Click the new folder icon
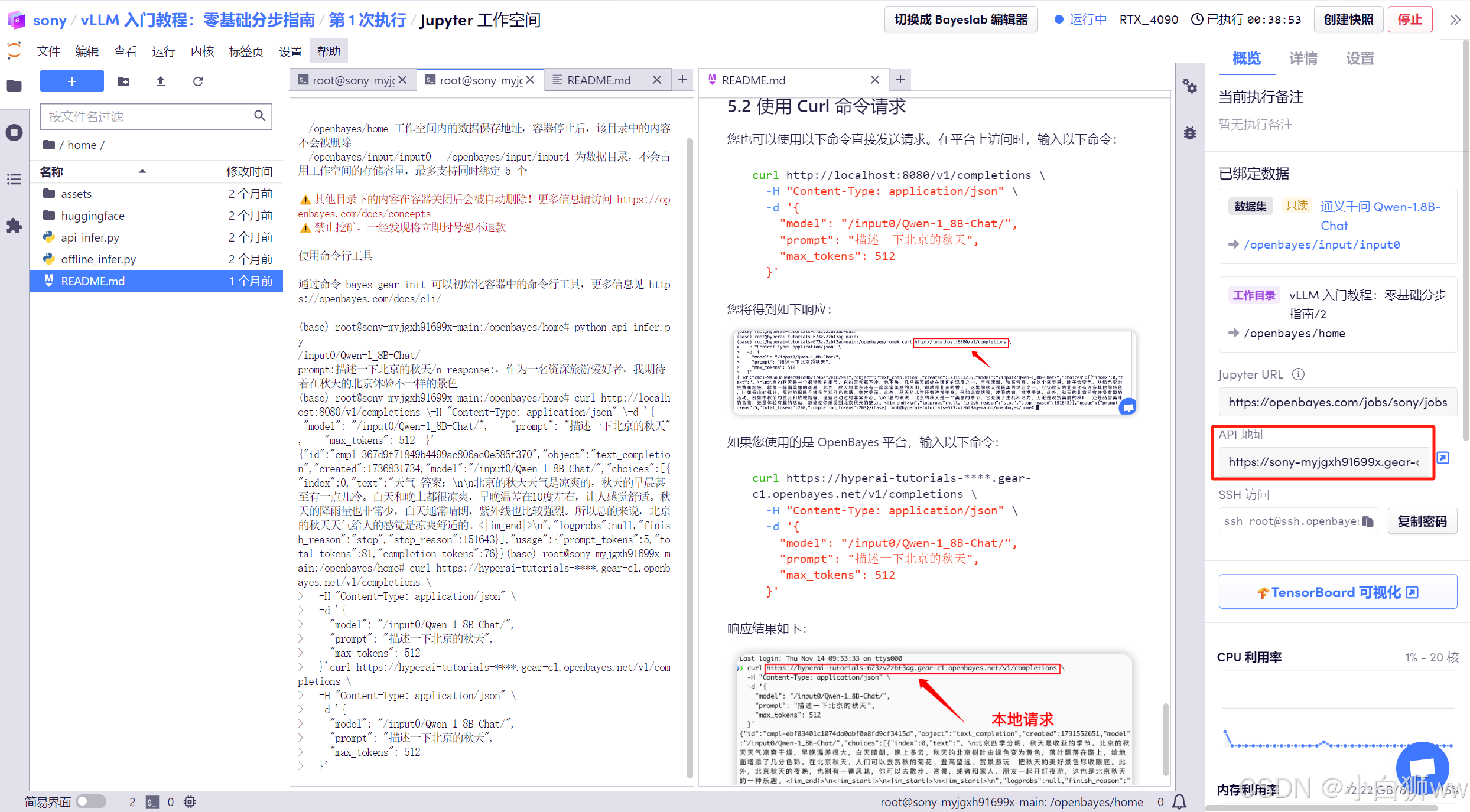 123,81
